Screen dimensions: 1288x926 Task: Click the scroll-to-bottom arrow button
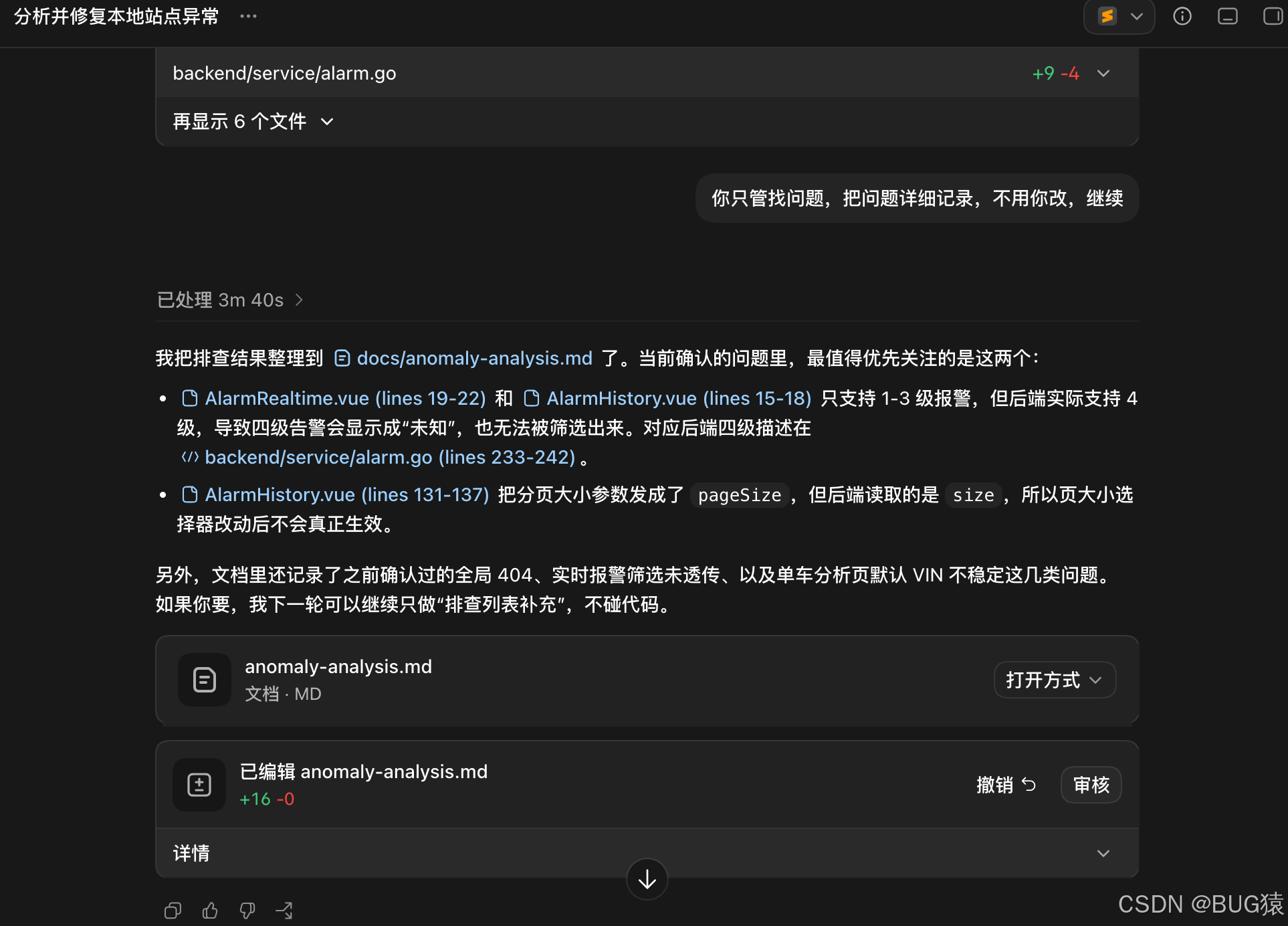pyautogui.click(x=647, y=879)
